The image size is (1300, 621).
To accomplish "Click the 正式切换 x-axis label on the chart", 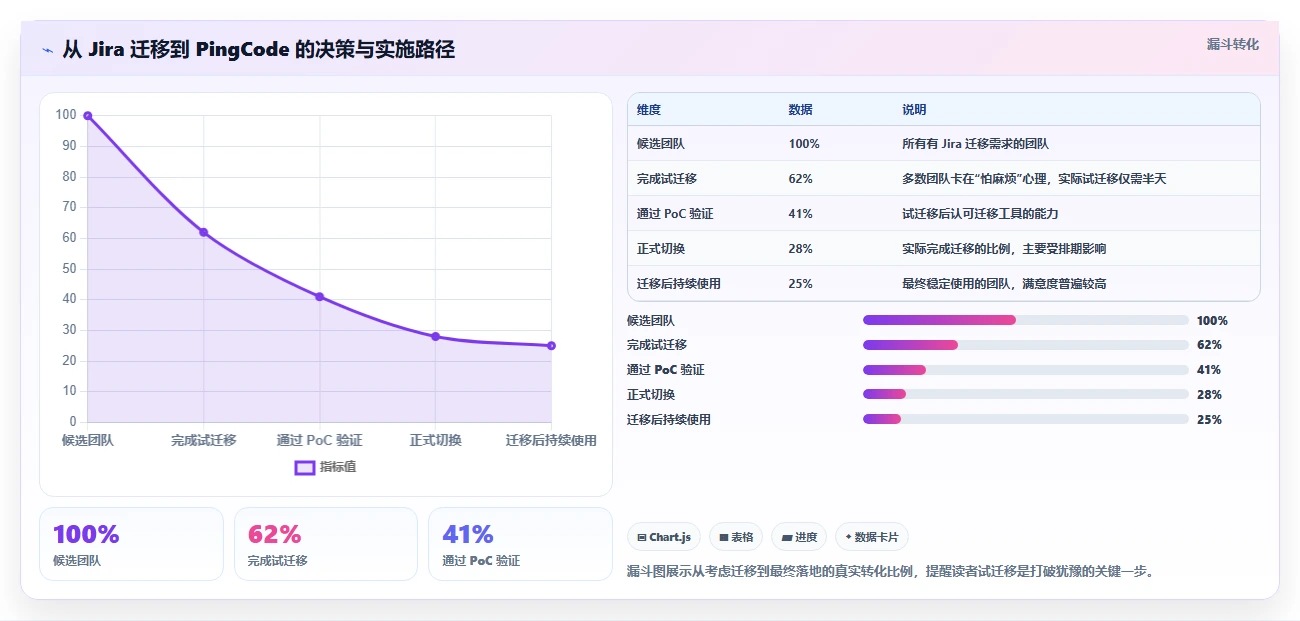I will pyautogui.click(x=436, y=440).
